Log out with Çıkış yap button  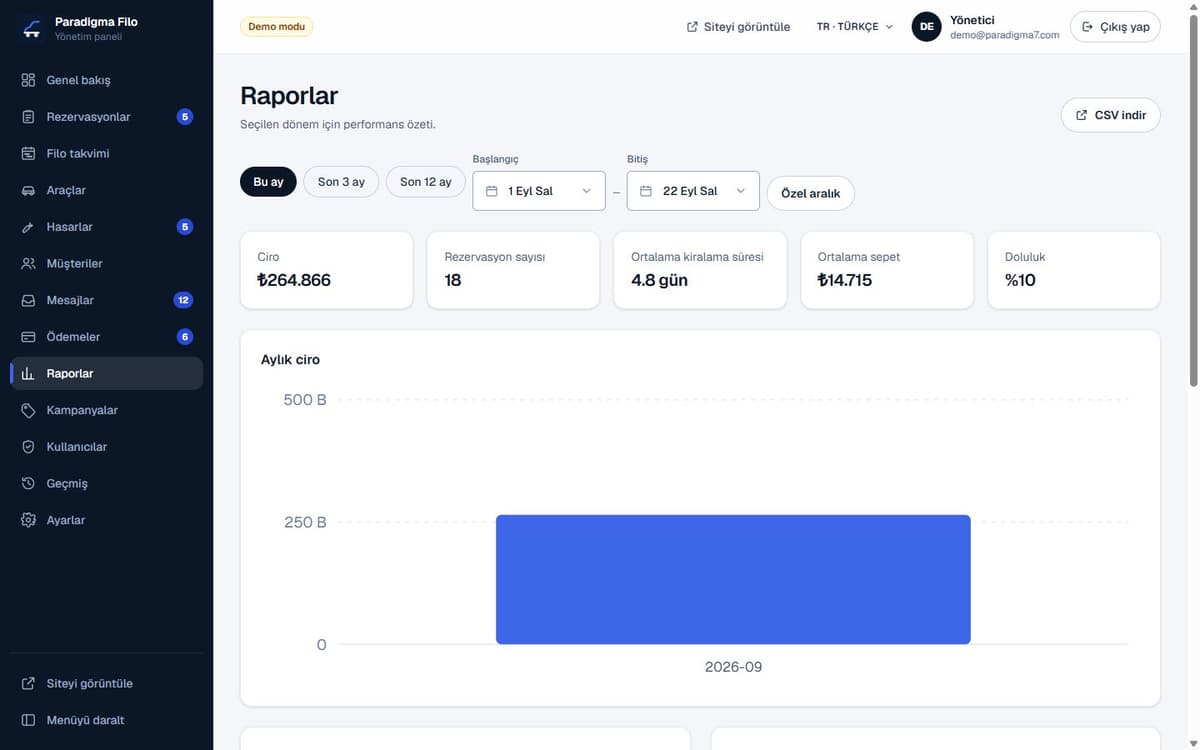[1115, 27]
